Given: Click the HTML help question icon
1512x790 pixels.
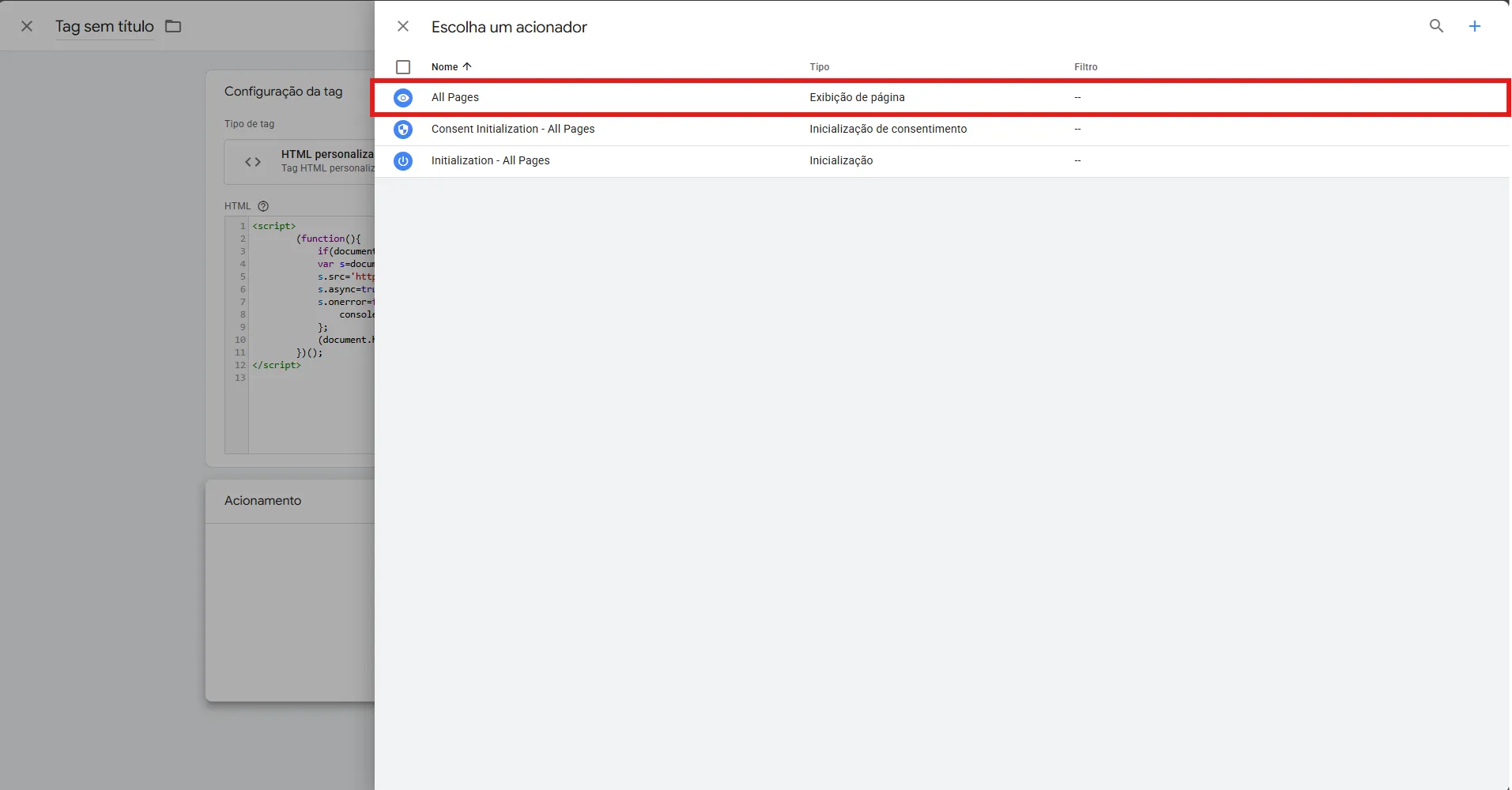Looking at the screenshot, I should (x=263, y=206).
